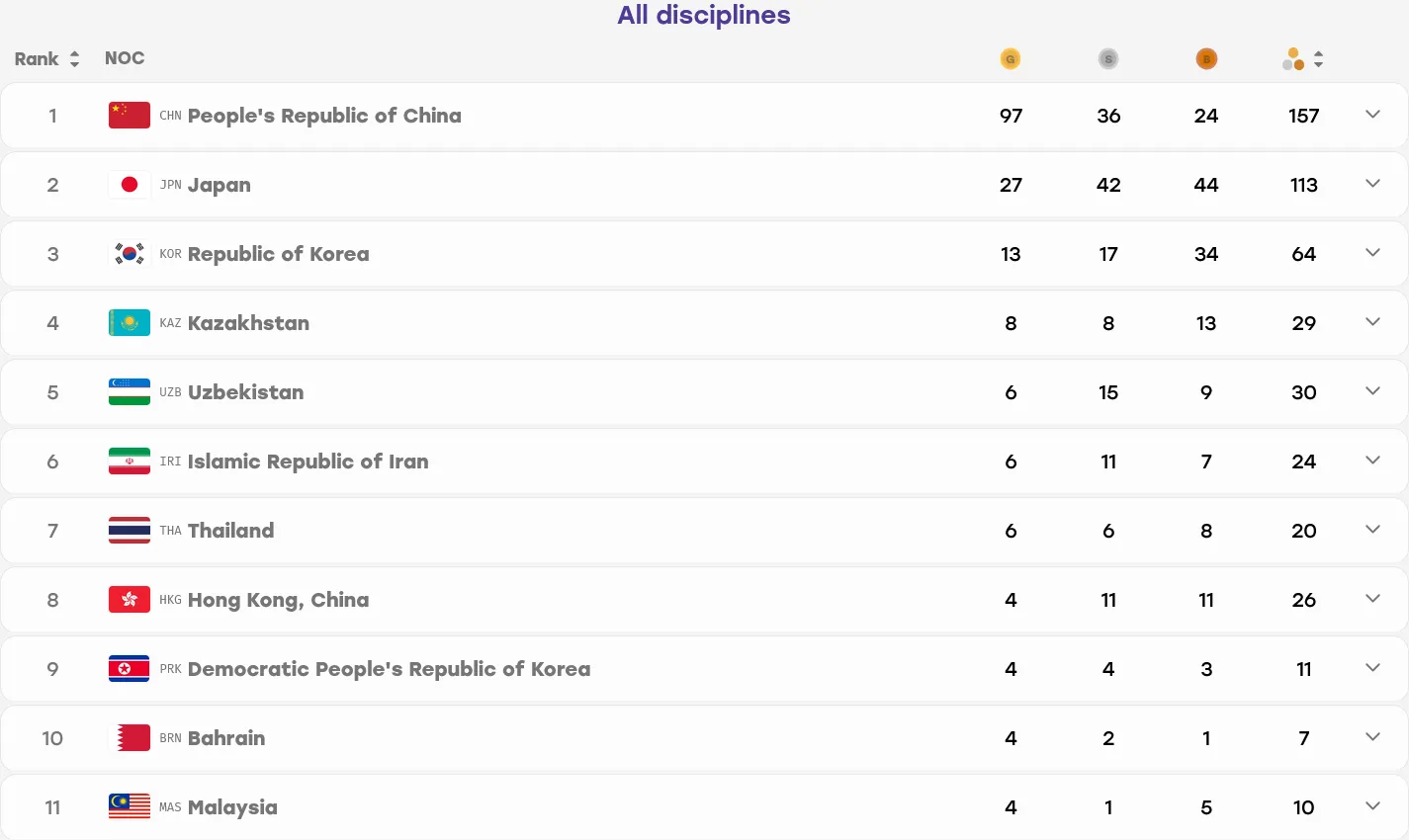Click the Malaysia flag icon
The height and width of the screenshot is (840, 1409).
coord(130,807)
